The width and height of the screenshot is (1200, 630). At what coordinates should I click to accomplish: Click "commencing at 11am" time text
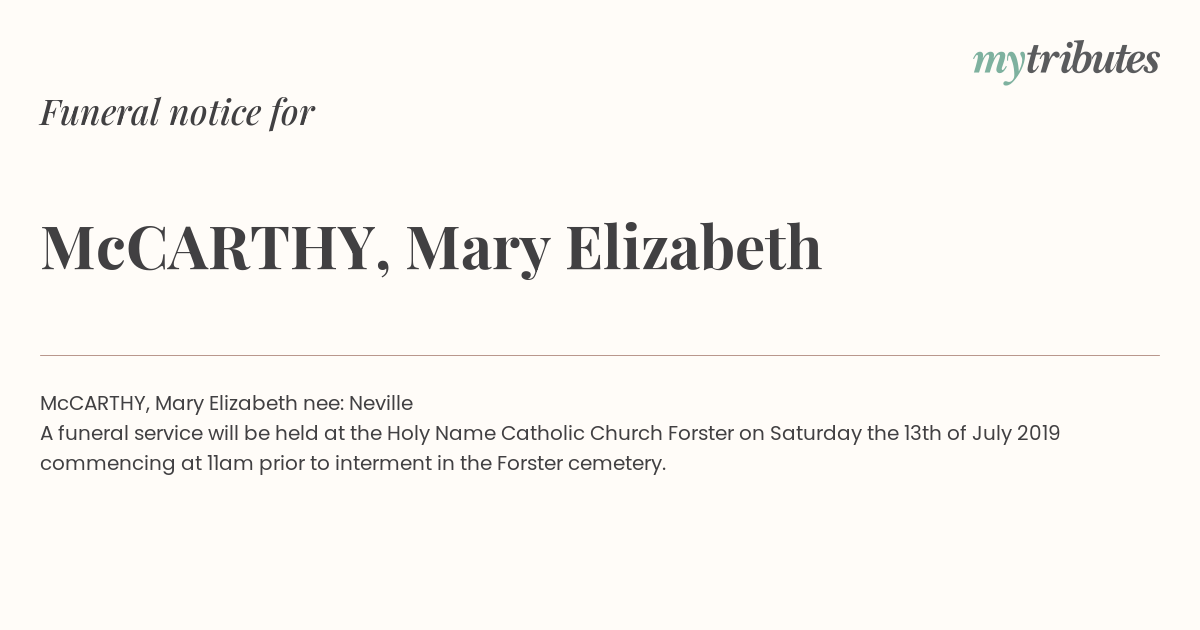click(146, 464)
